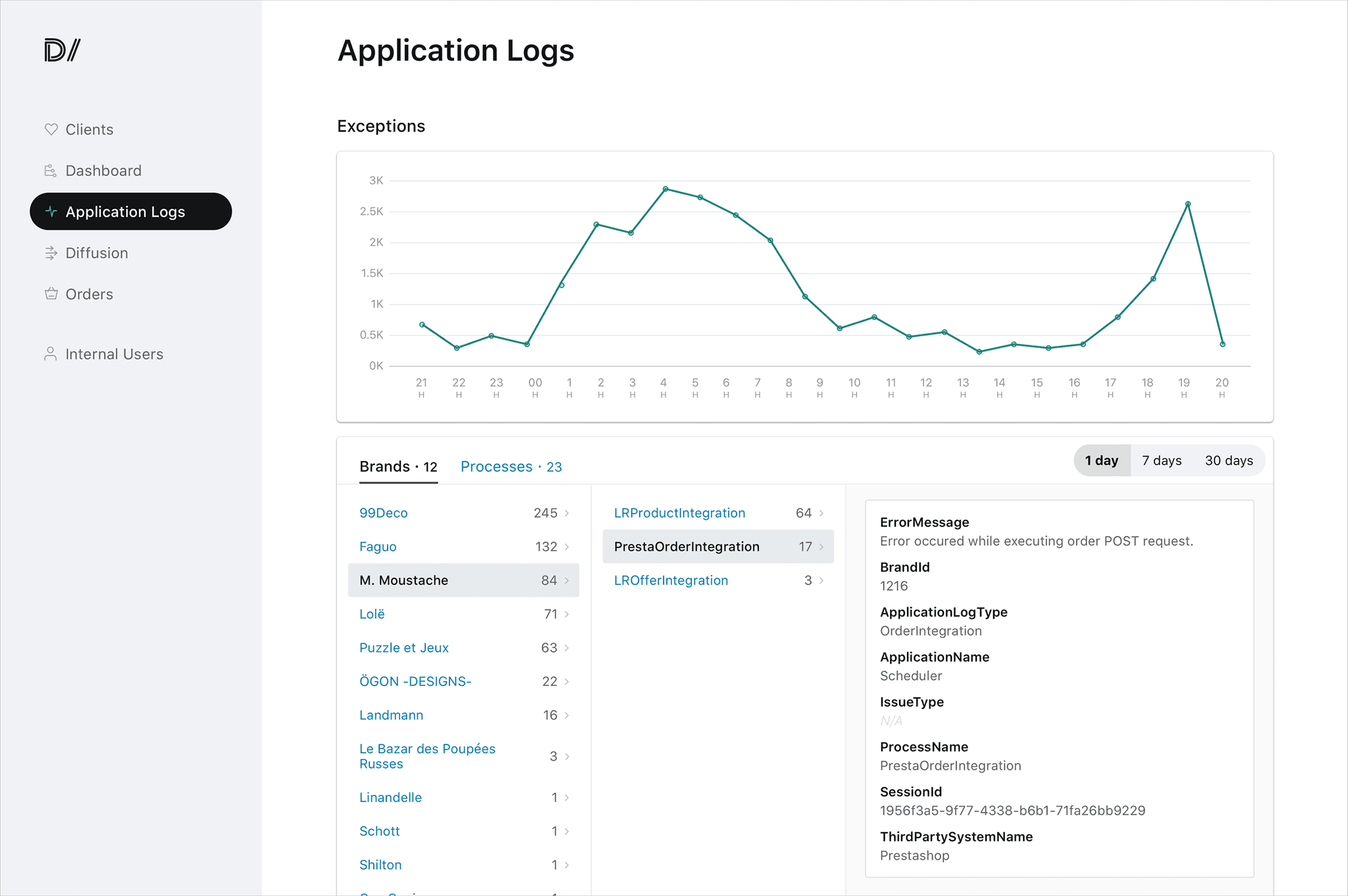Switch the range to 30 days

(x=1229, y=460)
